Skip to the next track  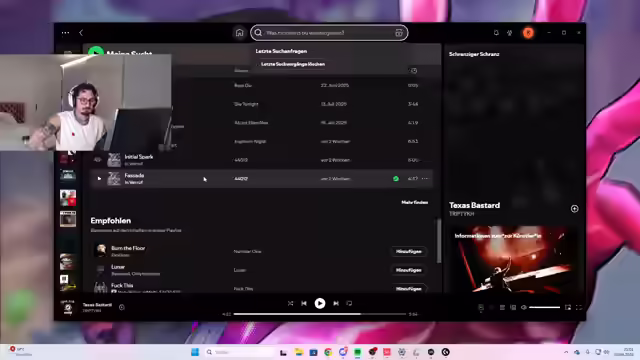tap(336, 303)
